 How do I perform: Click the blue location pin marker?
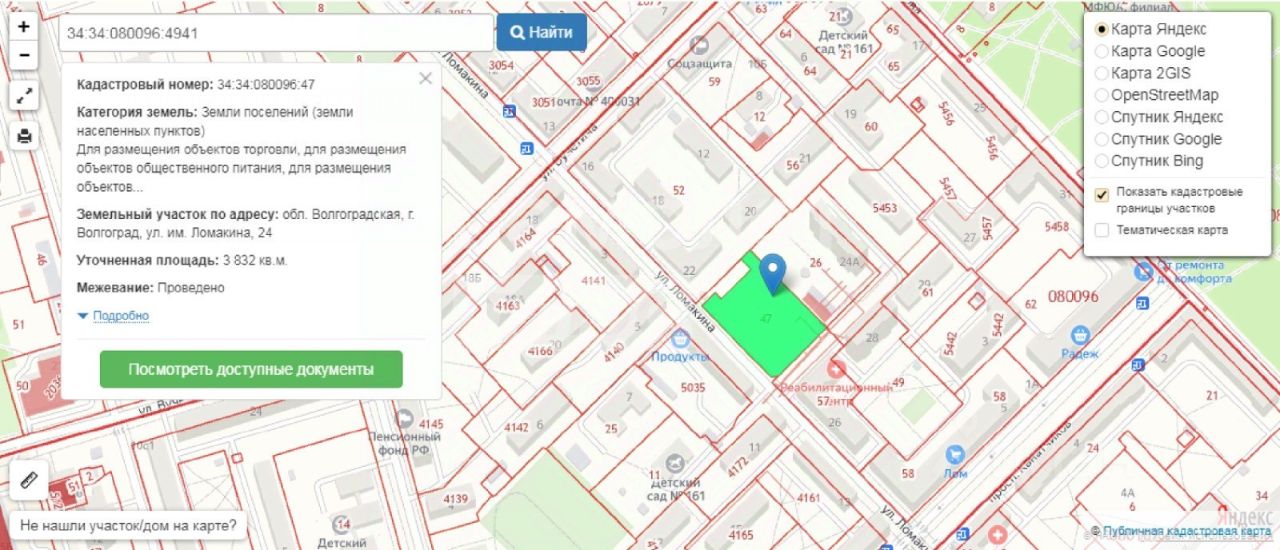pos(772,273)
